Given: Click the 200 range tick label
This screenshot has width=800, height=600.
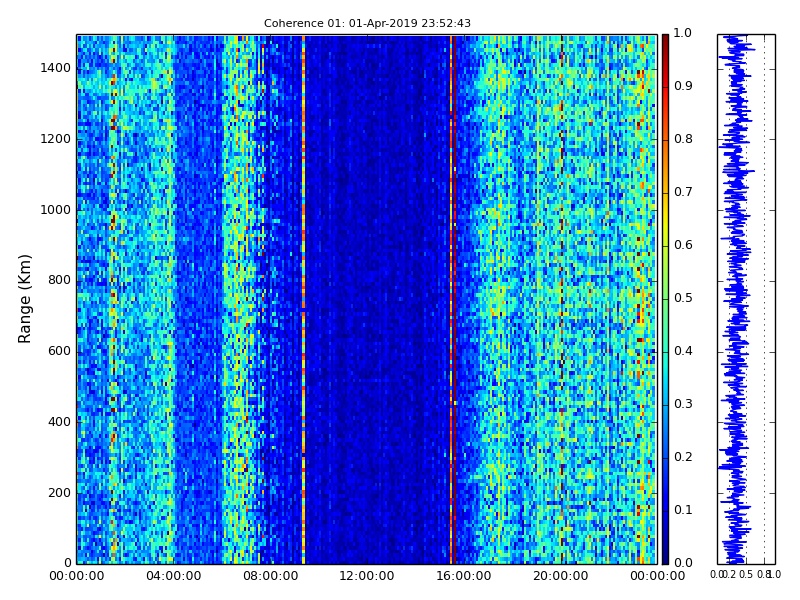Looking at the screenshot, I should pyautogui.click(x=59, y=493).
